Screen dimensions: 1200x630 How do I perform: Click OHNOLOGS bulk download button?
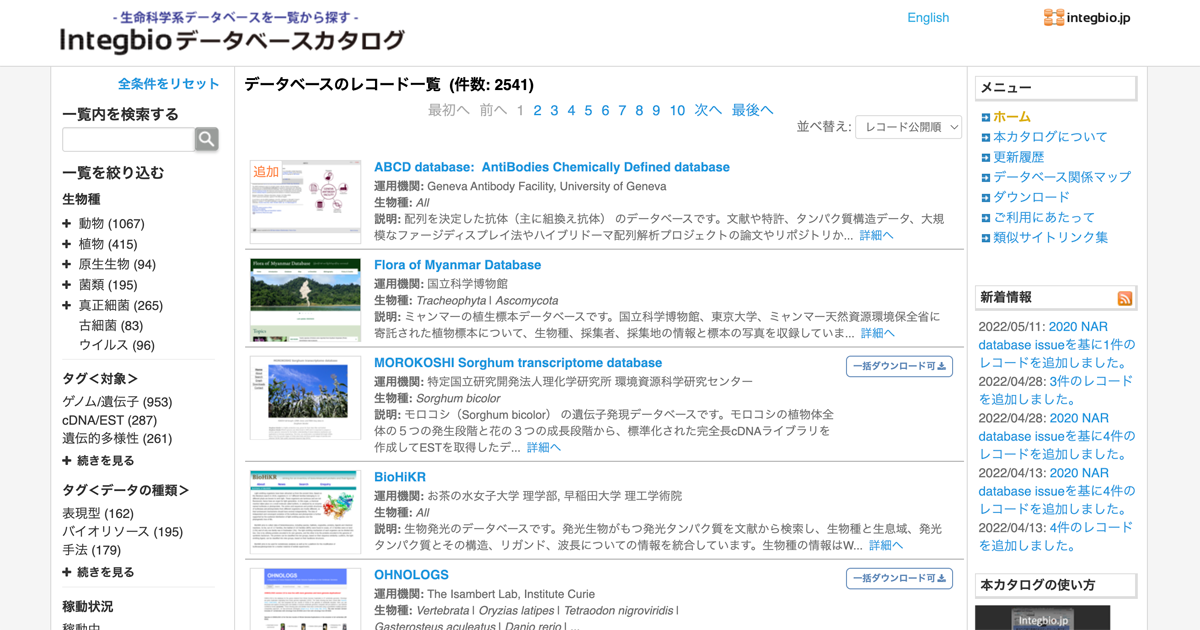pyautogui.click(x=899, y=578)
